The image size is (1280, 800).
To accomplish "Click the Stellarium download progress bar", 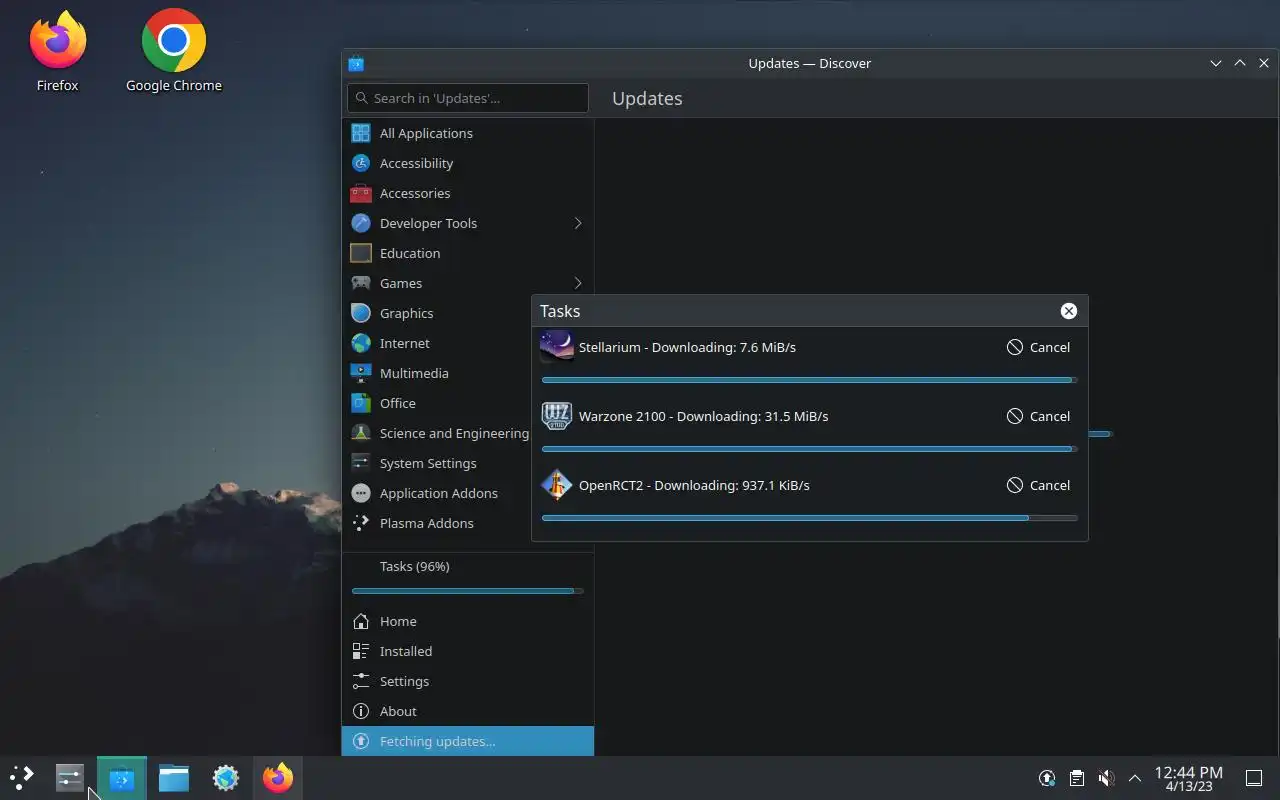I will pyautogui.click(x=809, y=380).
